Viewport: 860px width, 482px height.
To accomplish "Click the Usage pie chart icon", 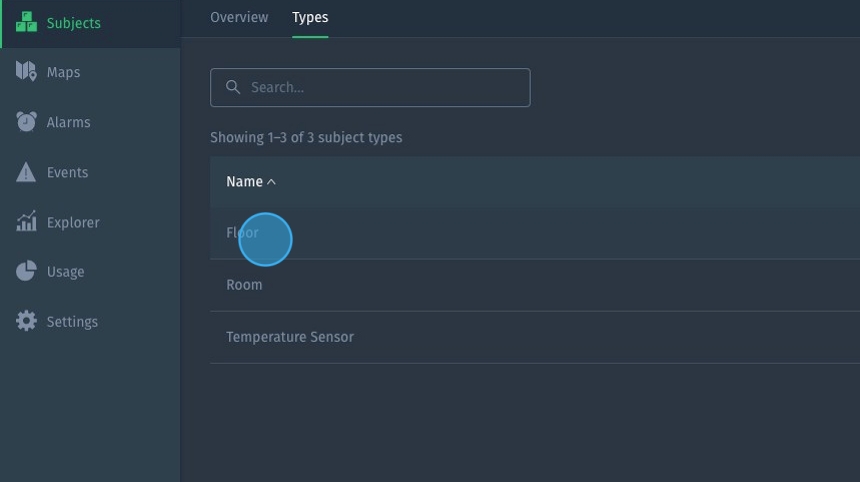I will [26, 272].
